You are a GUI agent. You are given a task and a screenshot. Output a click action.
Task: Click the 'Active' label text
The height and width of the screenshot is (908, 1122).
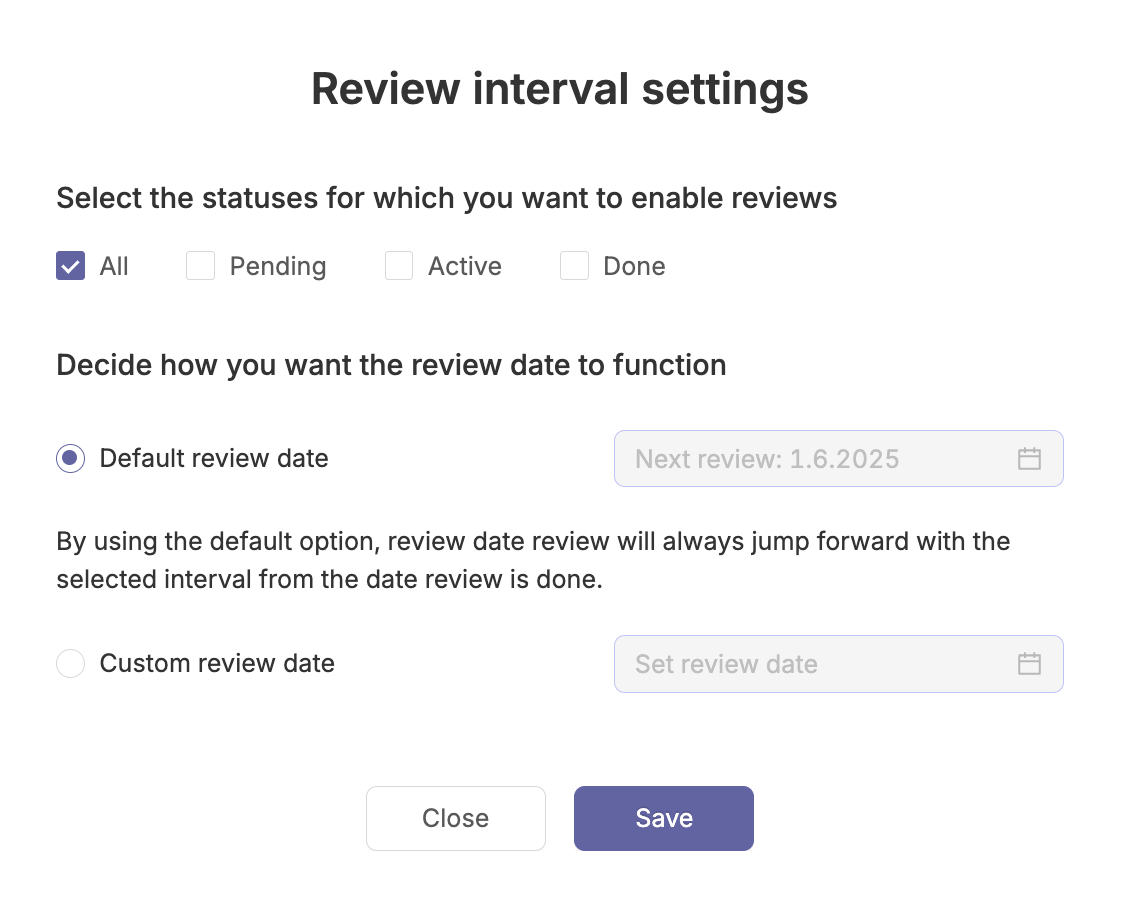[x=464, y=266]
